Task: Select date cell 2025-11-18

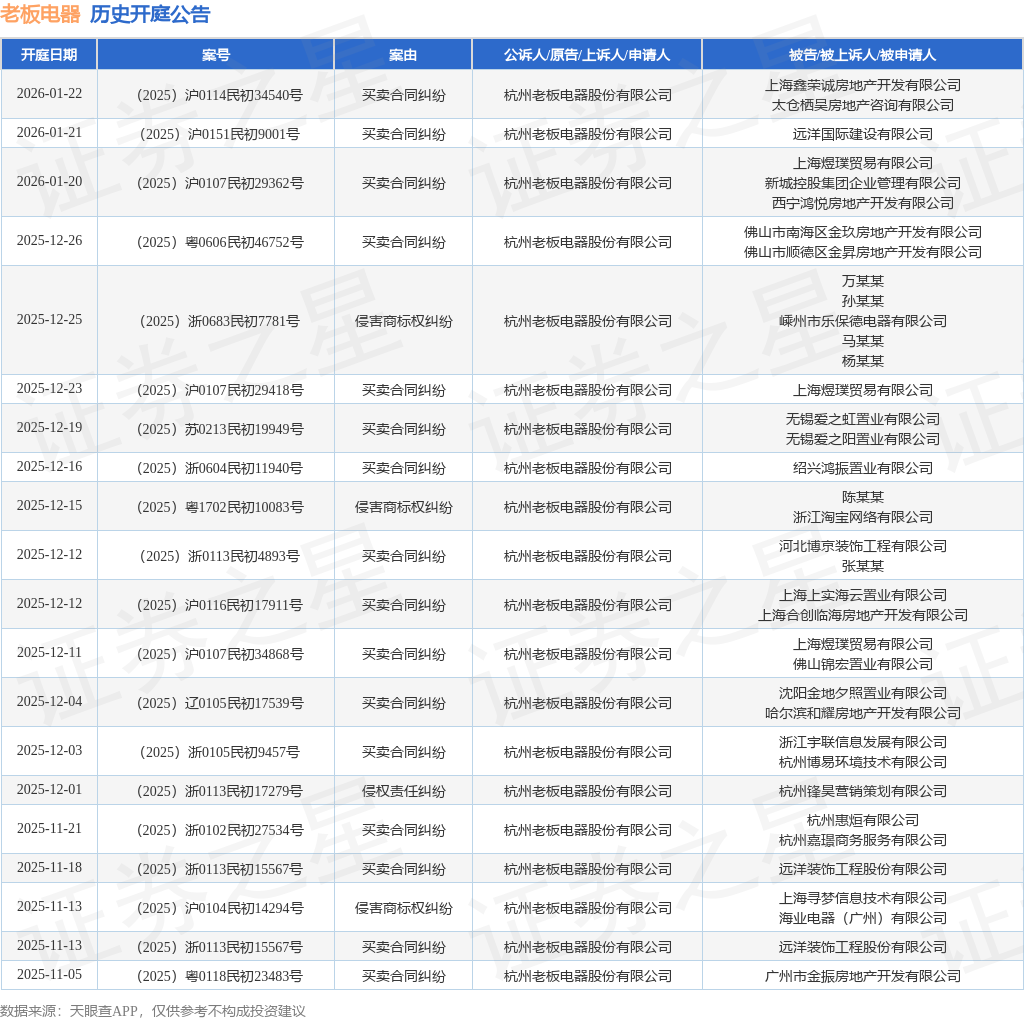Action: pyautogui.click(x=49, y=867)
